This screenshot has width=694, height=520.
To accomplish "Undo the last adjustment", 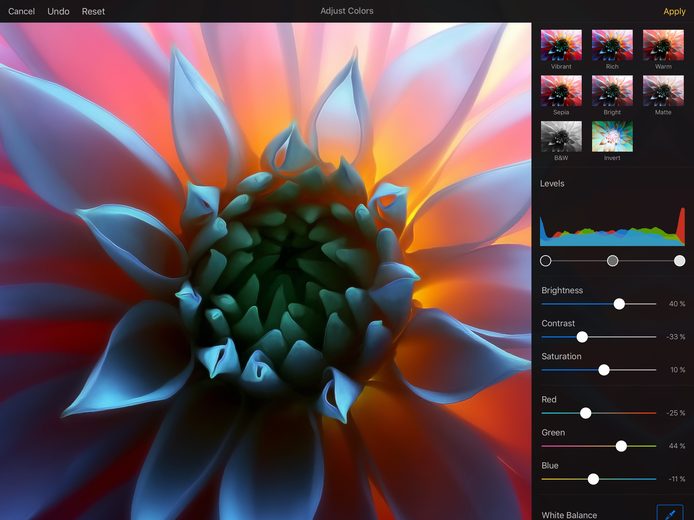I will (58, 12).
